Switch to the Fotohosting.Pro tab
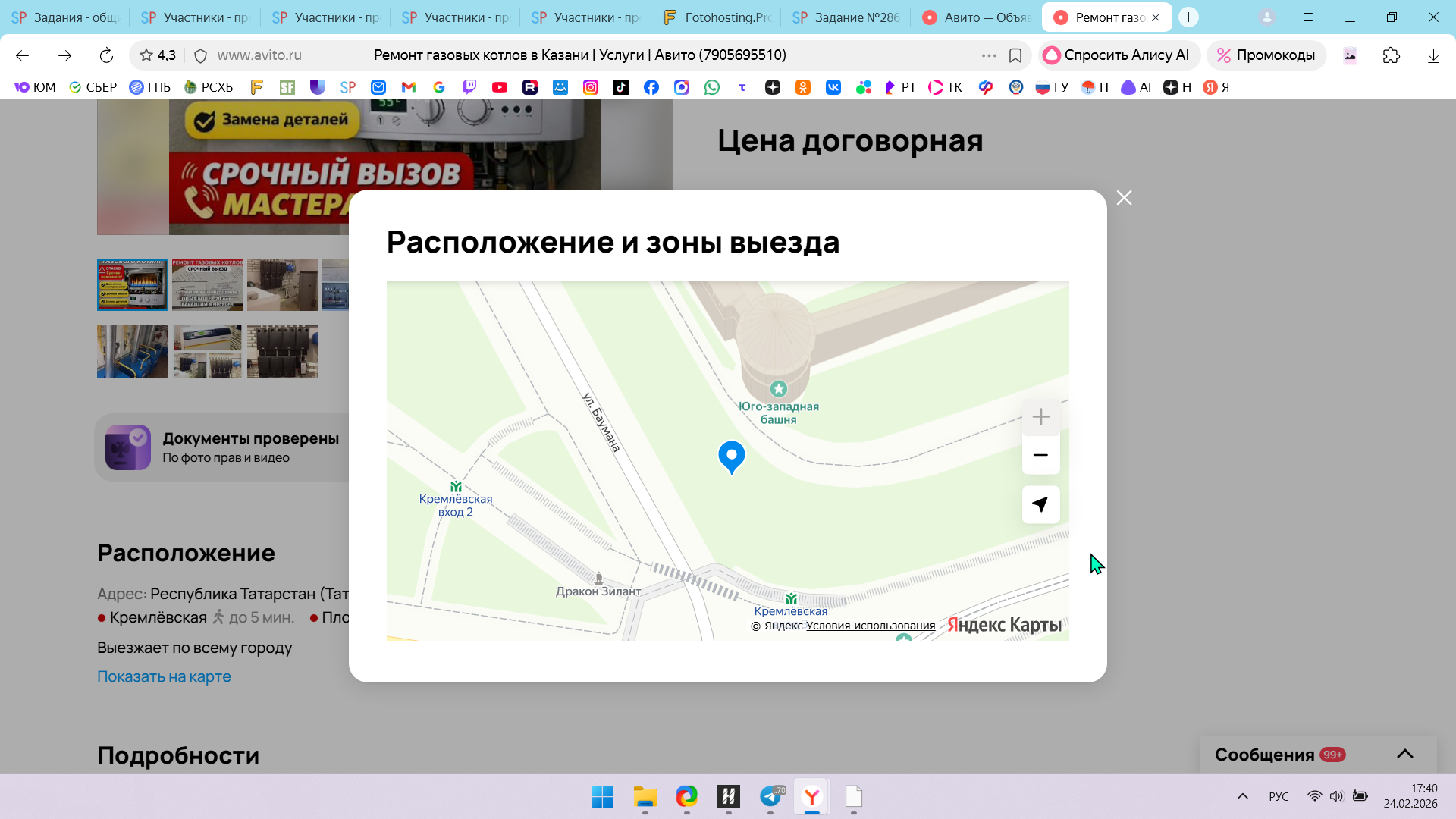Screen dimensions: 1456x819 (717, 17)
